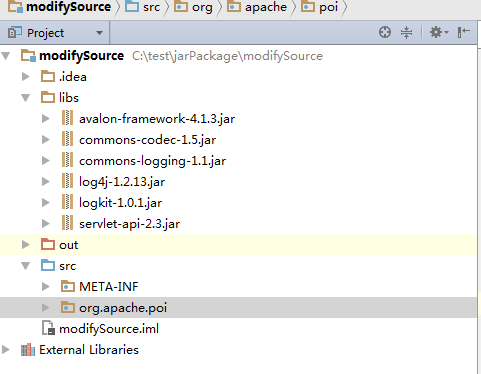
Task: Click src in the breadcrumb bar
Action: click(152, 7)
